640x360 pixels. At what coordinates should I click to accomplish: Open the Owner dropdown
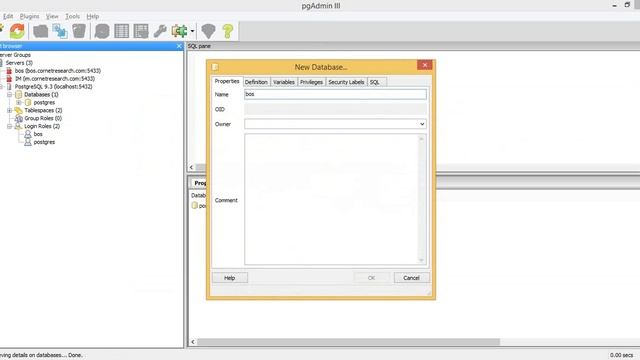[422, 124]
